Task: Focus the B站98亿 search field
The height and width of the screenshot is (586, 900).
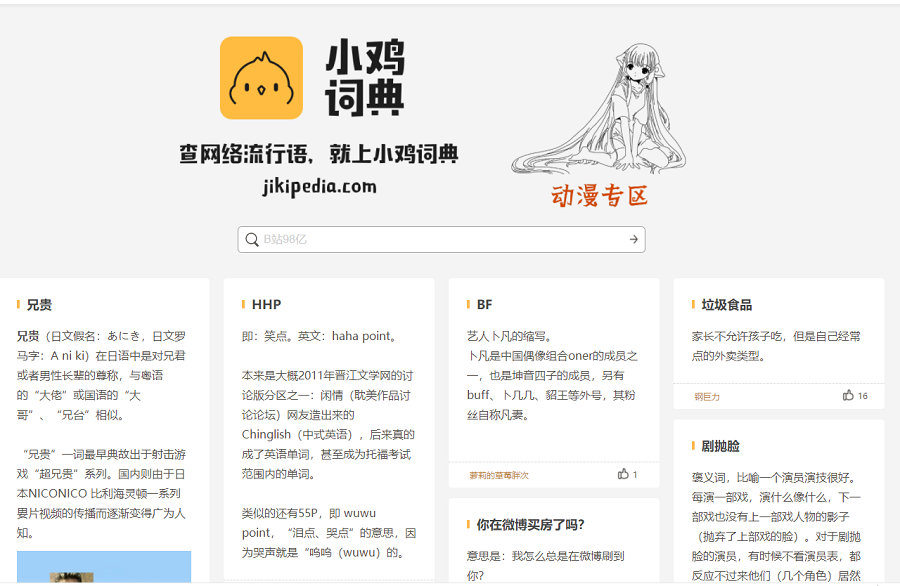Action: click(441, 239)
